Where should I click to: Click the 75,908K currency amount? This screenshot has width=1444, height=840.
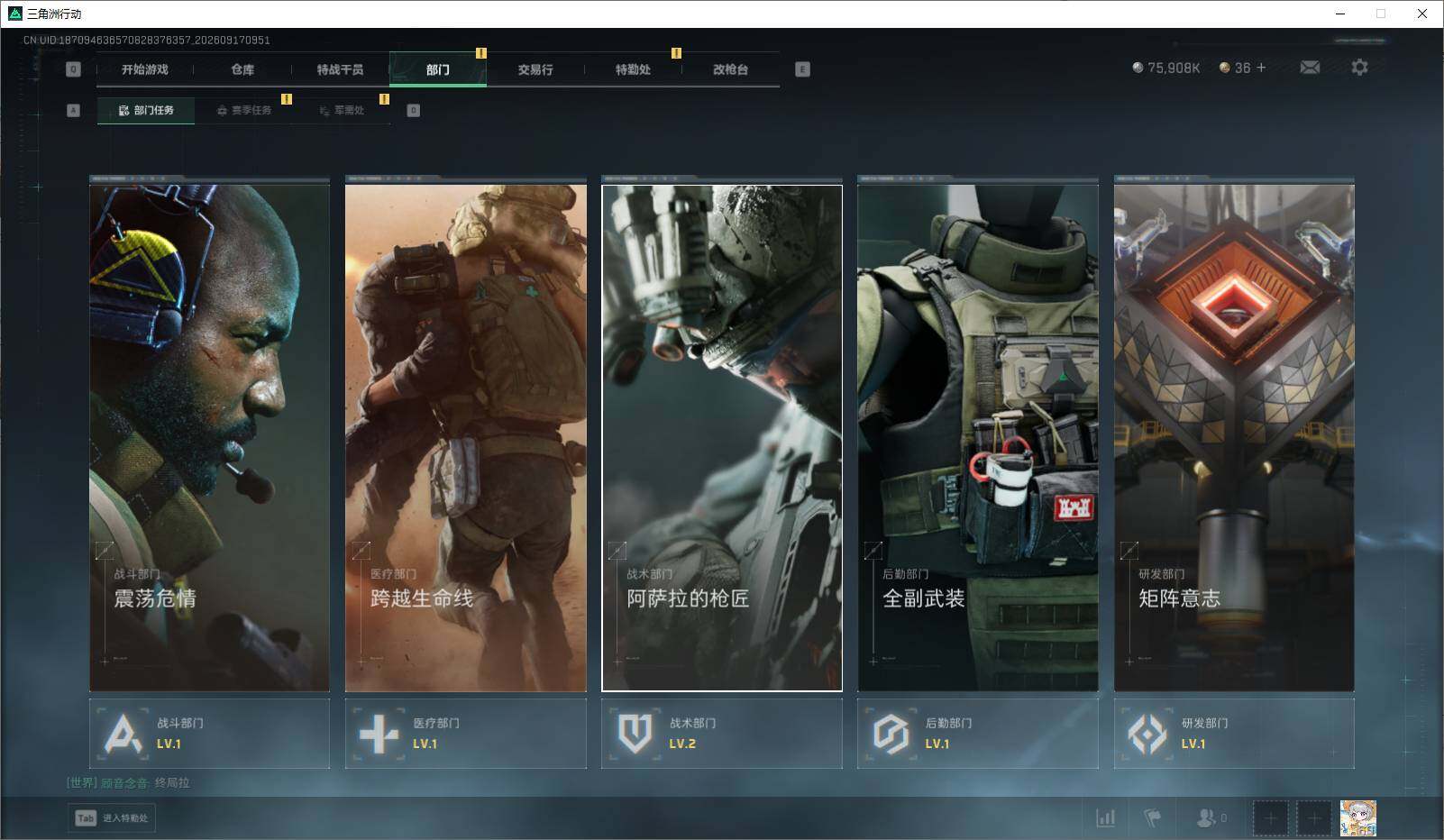pos(1174,68)
